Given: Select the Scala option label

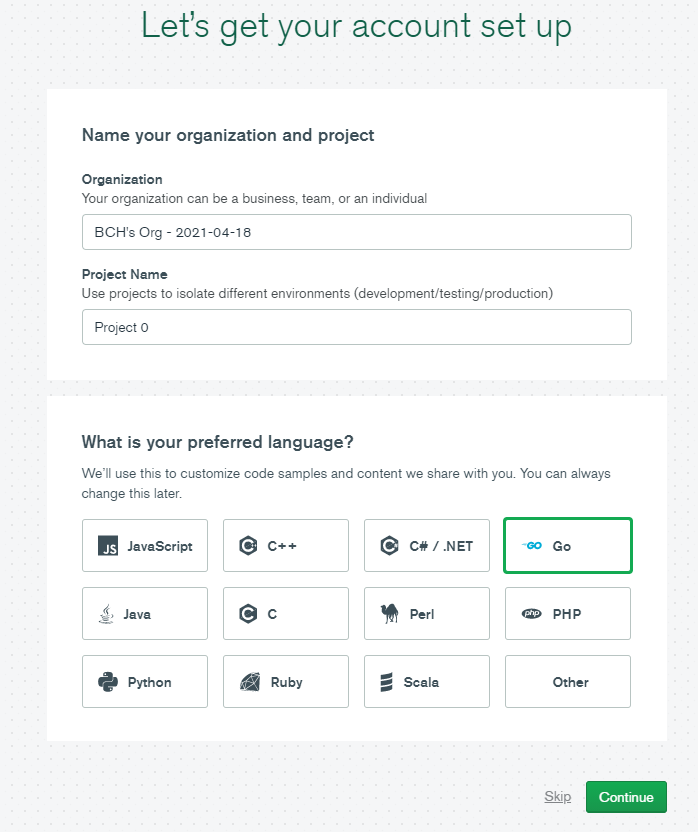Looking at the screenshot, I should click(421, 682).
